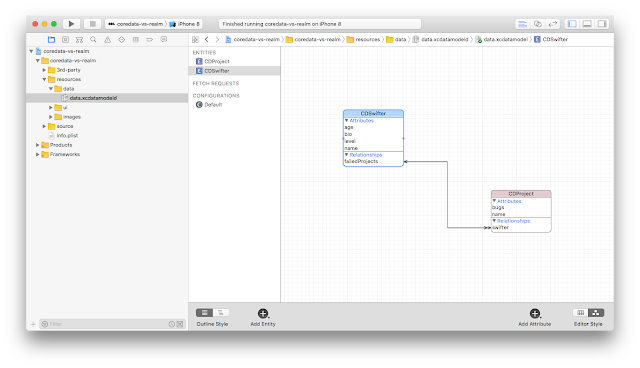Click the CDSwifter breadcrumb

coord(551,40)
